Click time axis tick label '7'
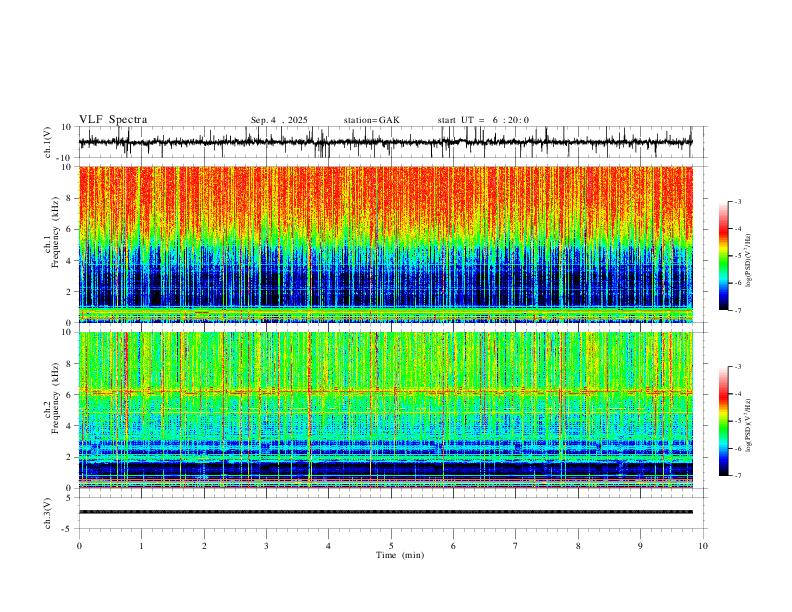 516,546
